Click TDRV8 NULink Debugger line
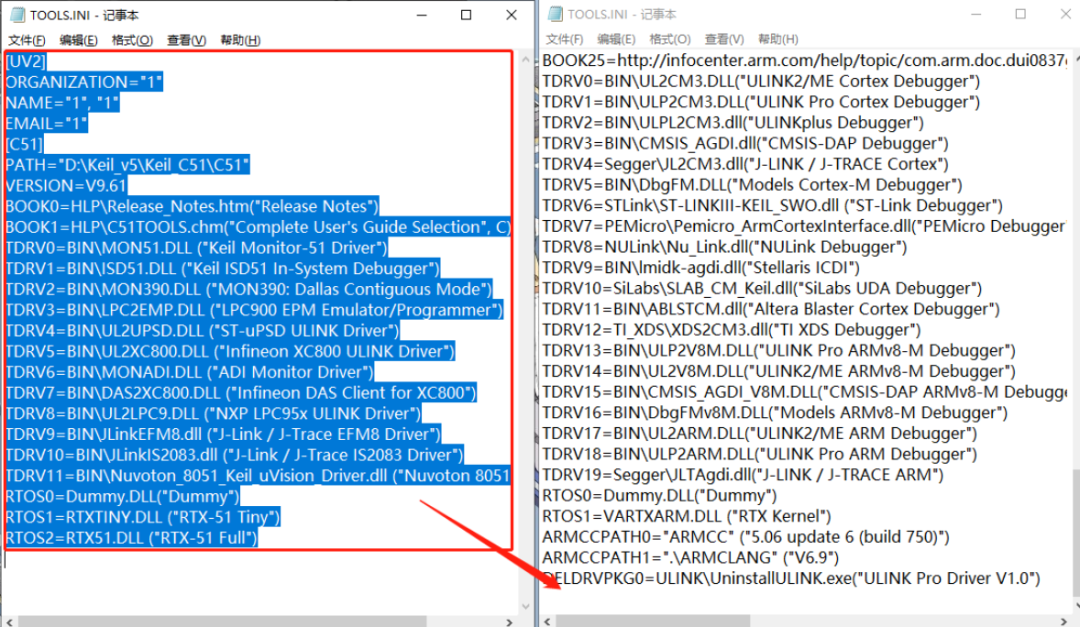Screen dimensions: 1080x627 (725, 247)
